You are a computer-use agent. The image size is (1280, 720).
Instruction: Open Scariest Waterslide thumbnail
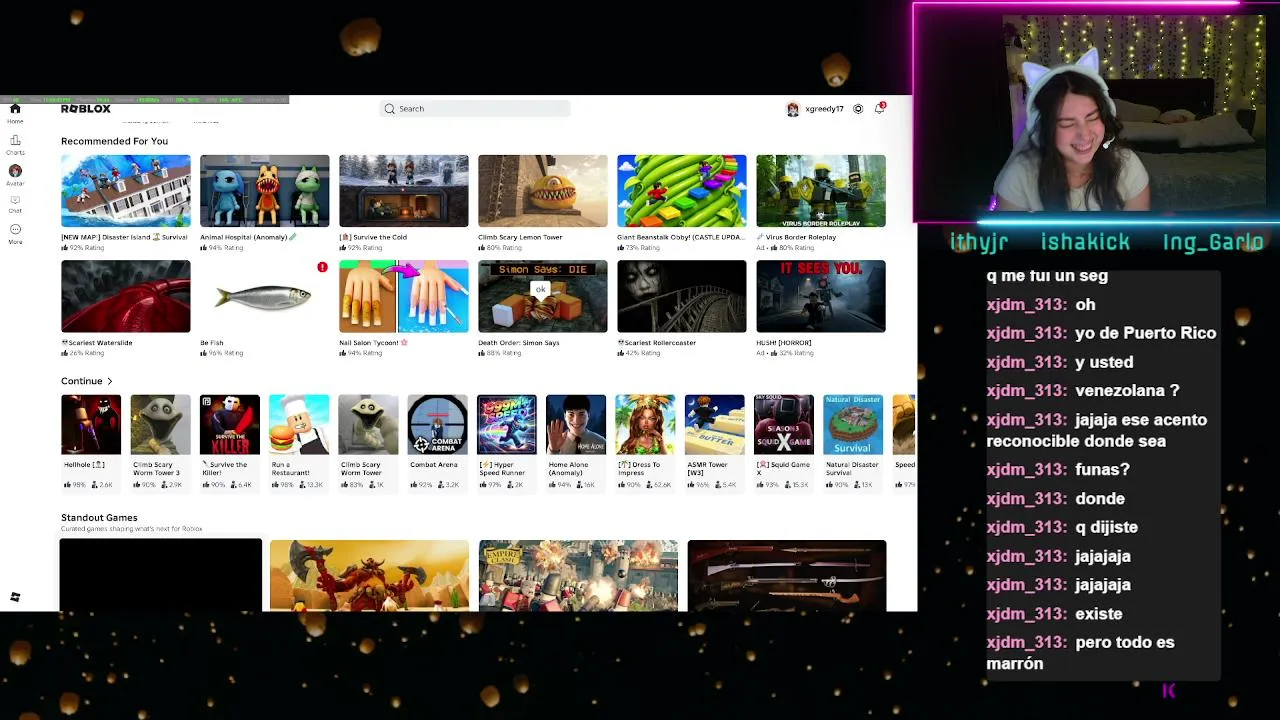coord(126,296)
